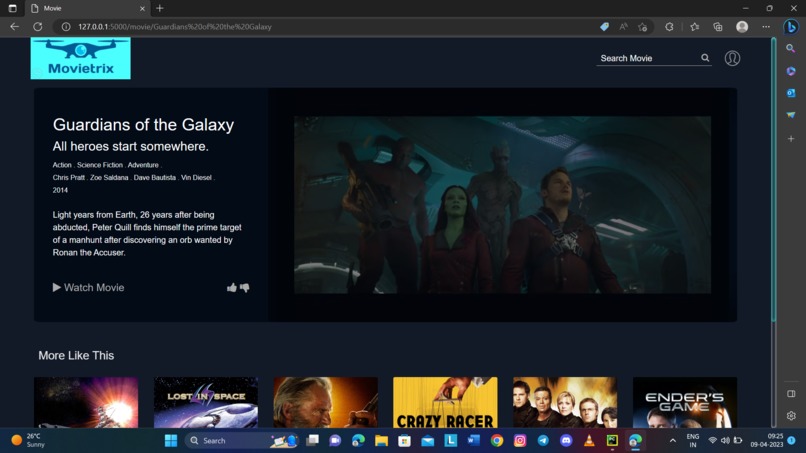Dislike the movie with thumbs down
Image resolution: width=806 pixels, height=453 pixels.
pyautogui.click(x=245, y=287)
